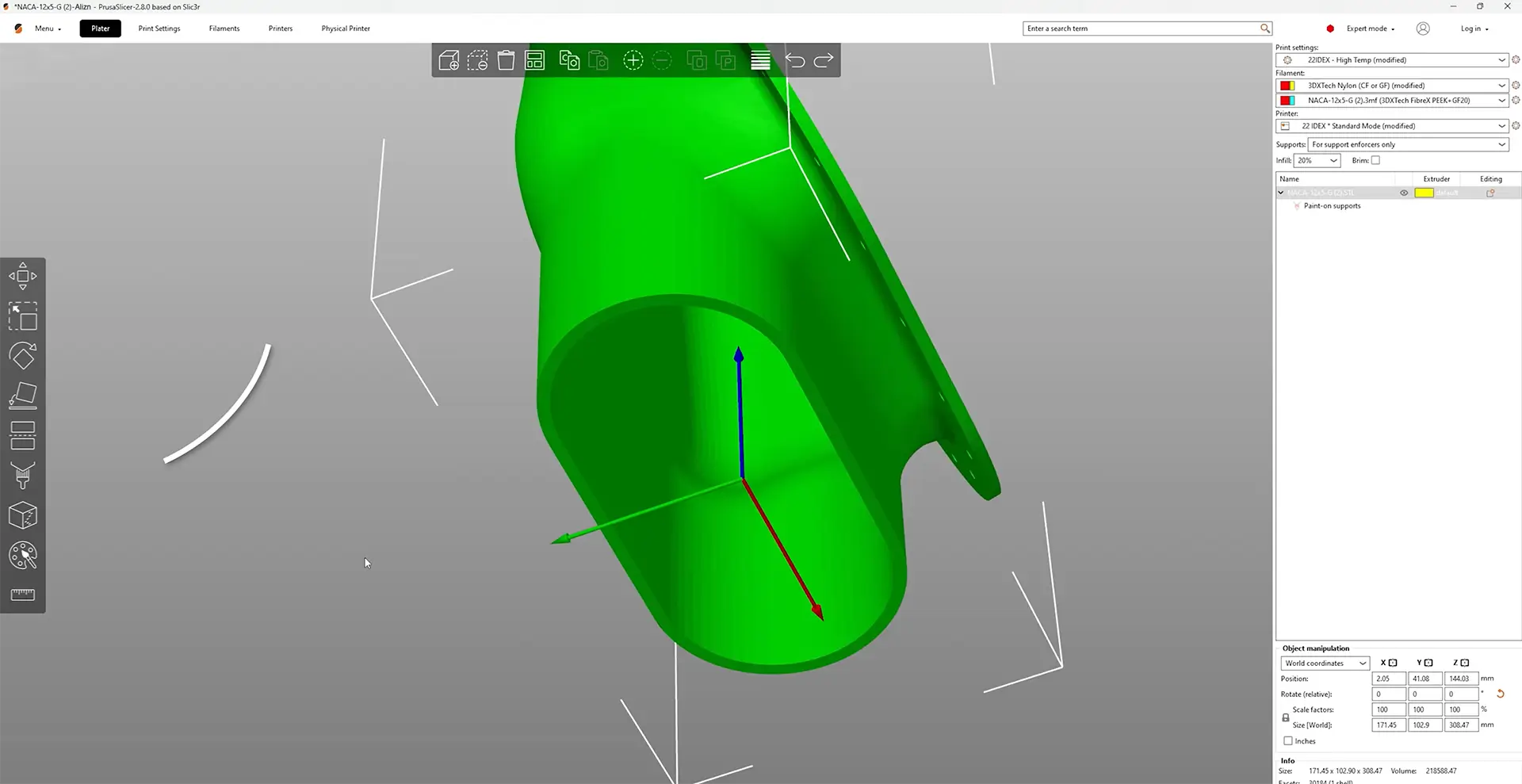Open Printer settings gear for 22 IDEX
Screen dimensions: 1522x784
[1516, 126]
